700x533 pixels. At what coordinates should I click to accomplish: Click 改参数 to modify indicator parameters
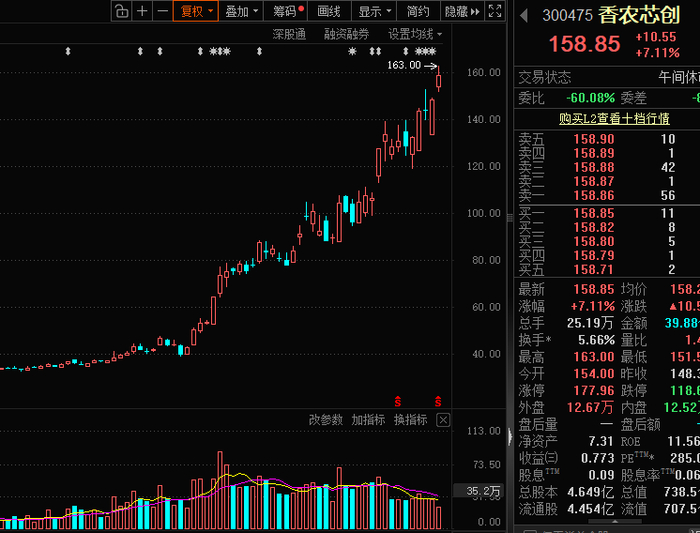[x=325, y=420]
